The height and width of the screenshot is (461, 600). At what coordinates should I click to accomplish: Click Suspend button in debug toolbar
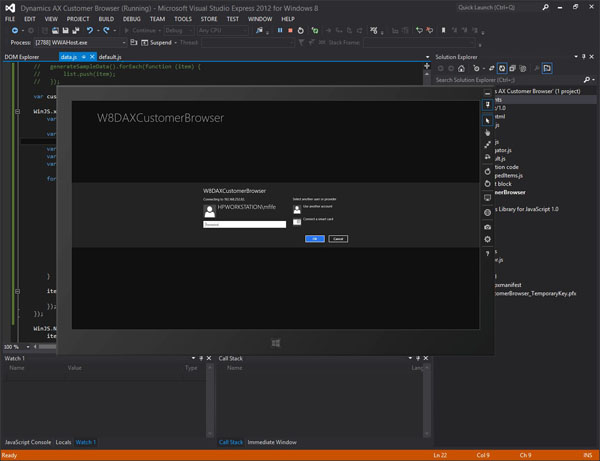pos(157,42)
